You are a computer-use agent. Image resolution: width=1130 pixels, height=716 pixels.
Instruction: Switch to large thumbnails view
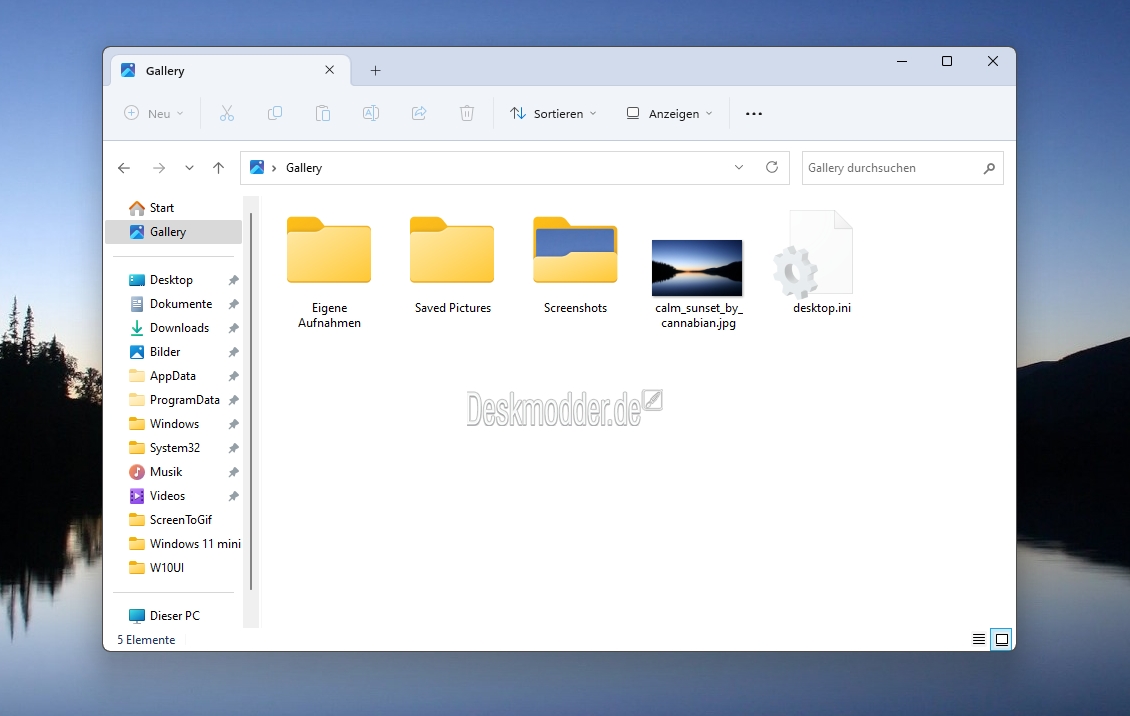1001,640
